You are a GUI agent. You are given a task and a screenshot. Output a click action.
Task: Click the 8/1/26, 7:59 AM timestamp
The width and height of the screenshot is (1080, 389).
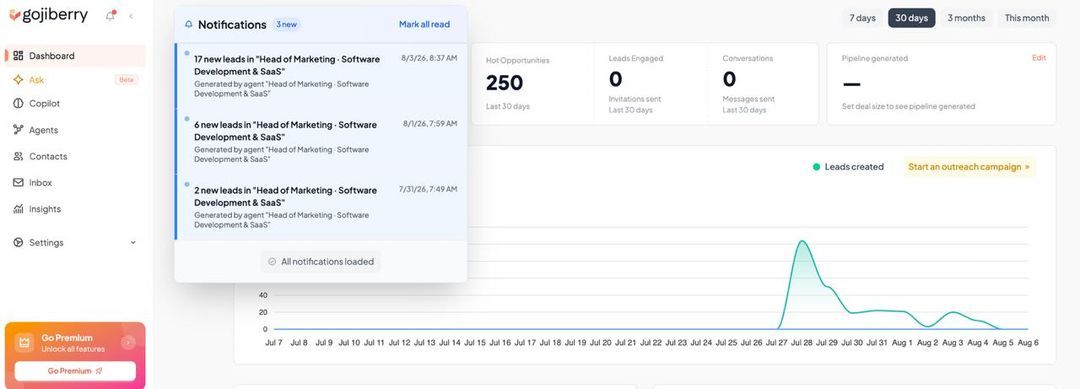tap(430, 124)
